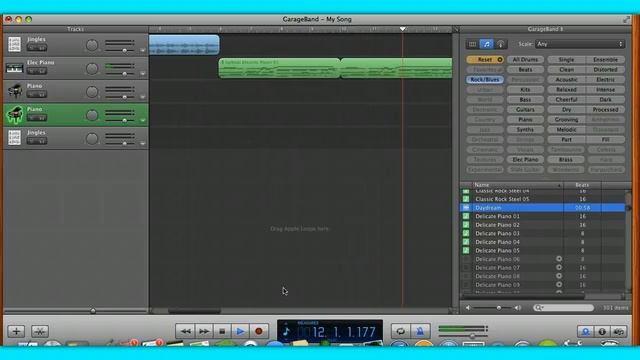
Task: Open the Track Info pane button
Action: pos(602,331)
